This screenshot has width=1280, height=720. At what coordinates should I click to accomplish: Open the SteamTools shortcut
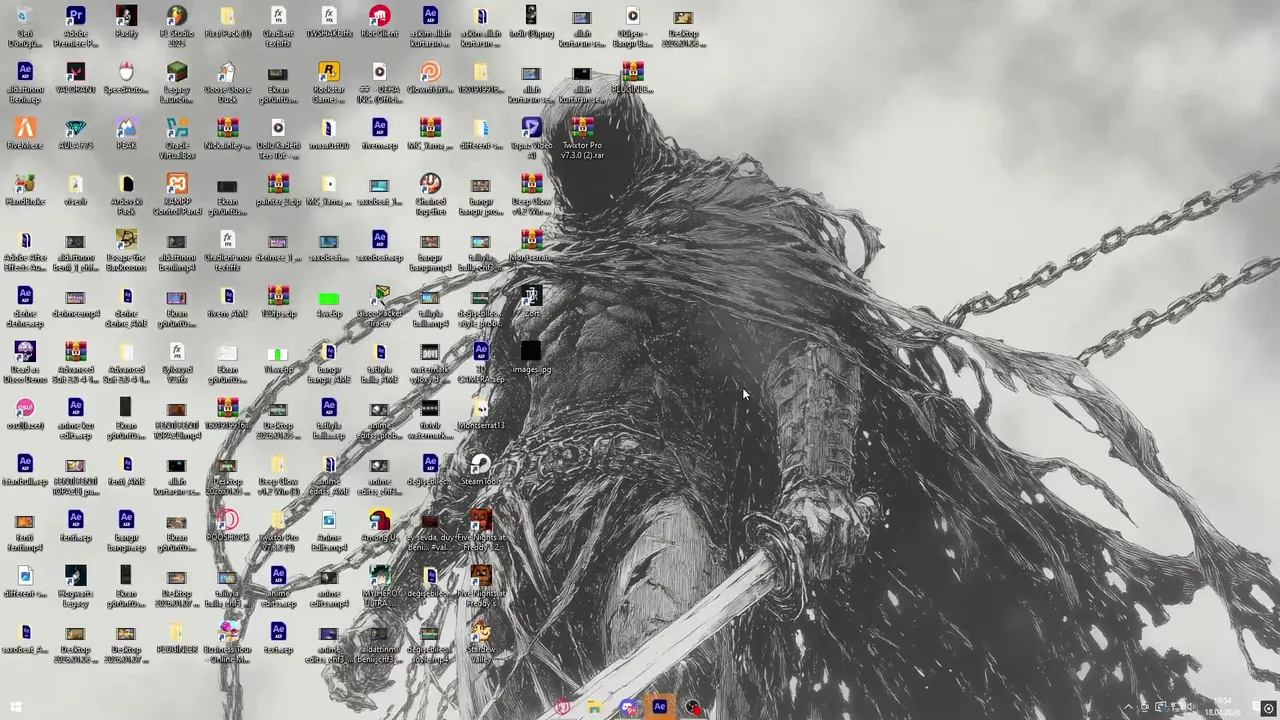tap(481, 470)
